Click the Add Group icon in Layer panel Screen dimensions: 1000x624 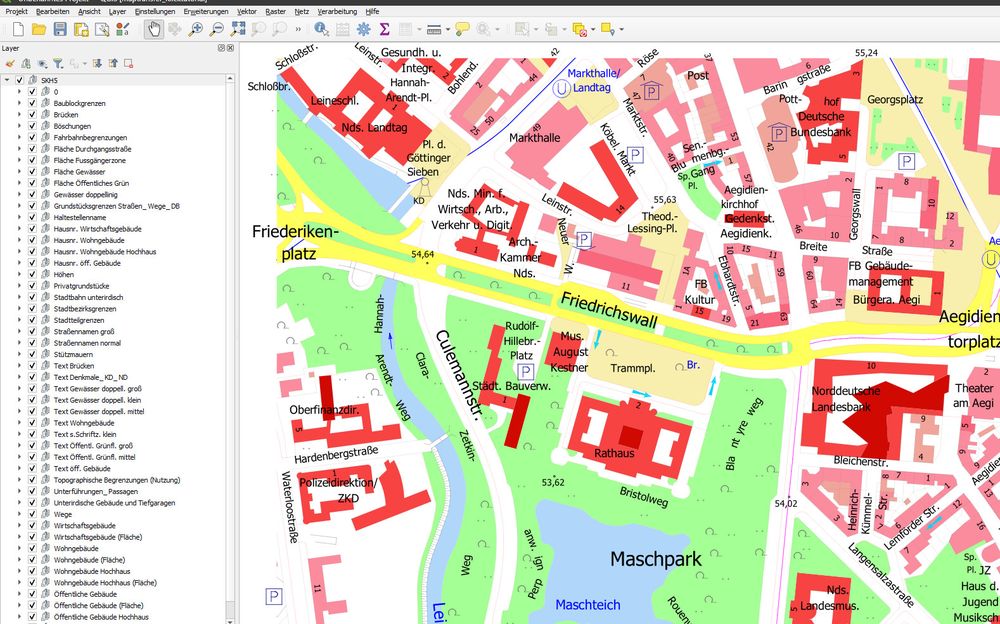coord(27,62)
